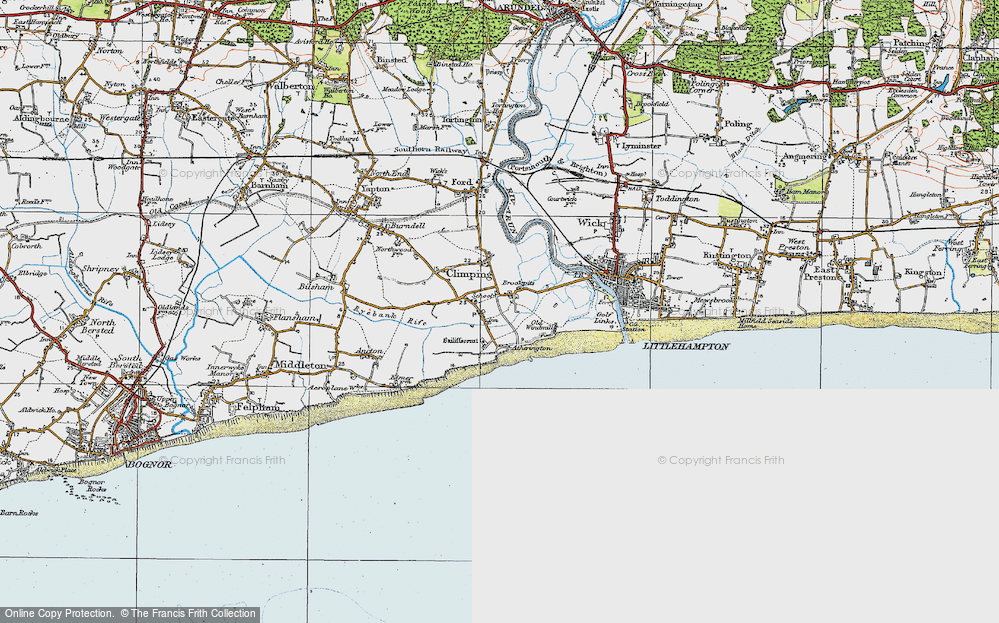Click the Eastergate village name
999x623 pixels.
pyautogui.click(x=213, y=118)
